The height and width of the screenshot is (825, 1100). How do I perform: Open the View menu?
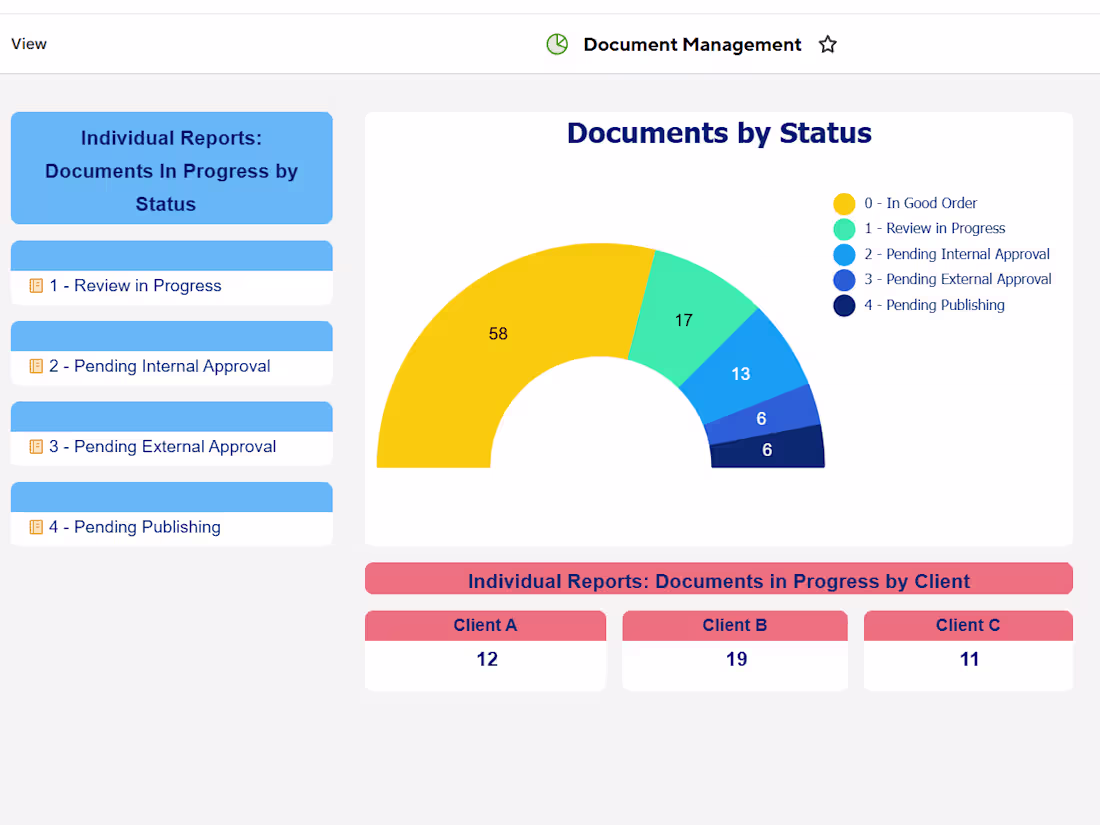28,44
